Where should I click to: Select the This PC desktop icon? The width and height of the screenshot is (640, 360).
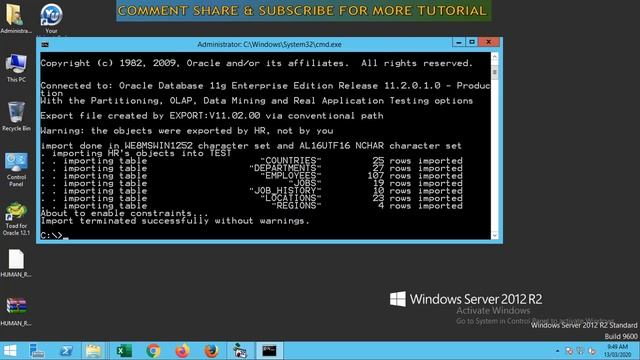(16, 68)
